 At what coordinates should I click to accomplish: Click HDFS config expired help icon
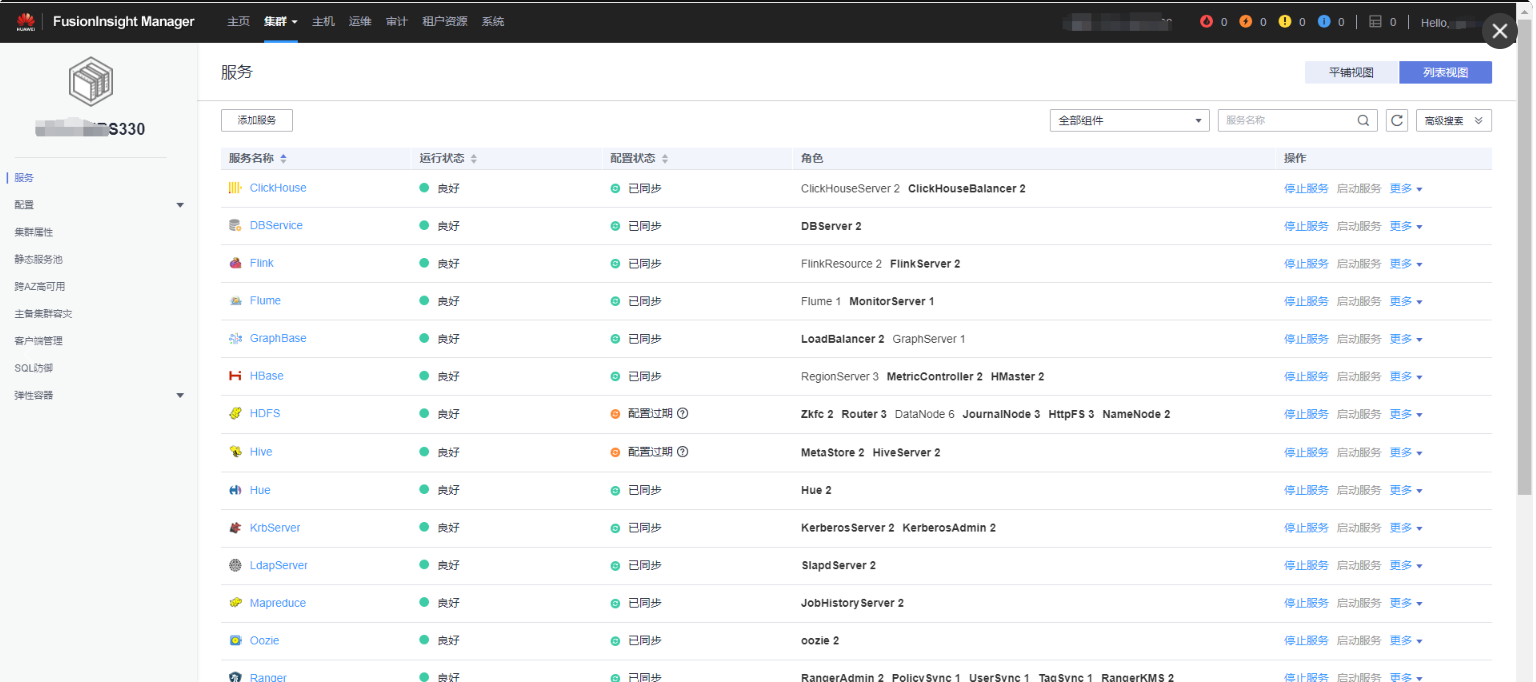(683, 414)
